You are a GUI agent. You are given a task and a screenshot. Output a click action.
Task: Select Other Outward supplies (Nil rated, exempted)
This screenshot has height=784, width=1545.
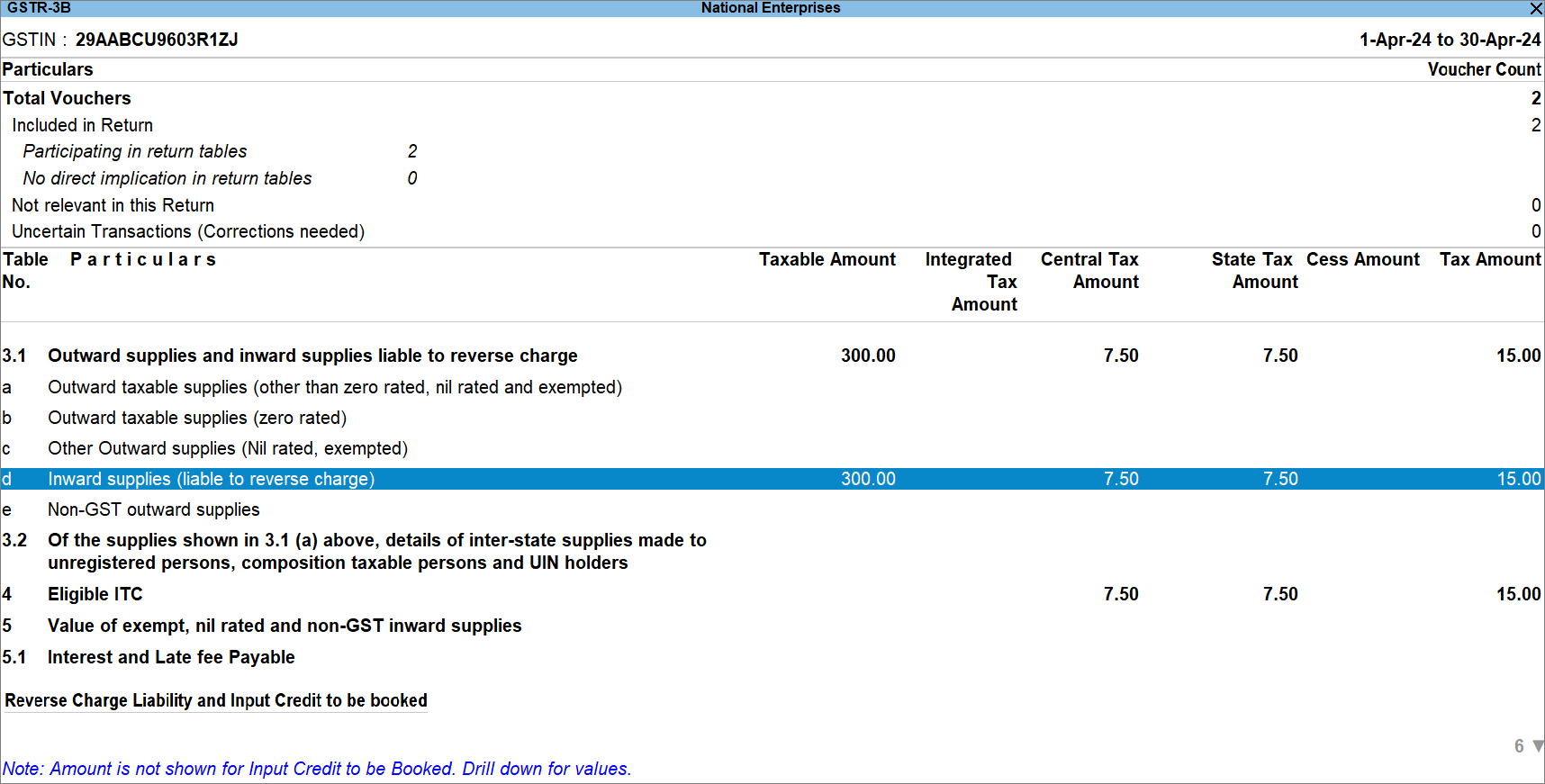click(x=228, y=448)
